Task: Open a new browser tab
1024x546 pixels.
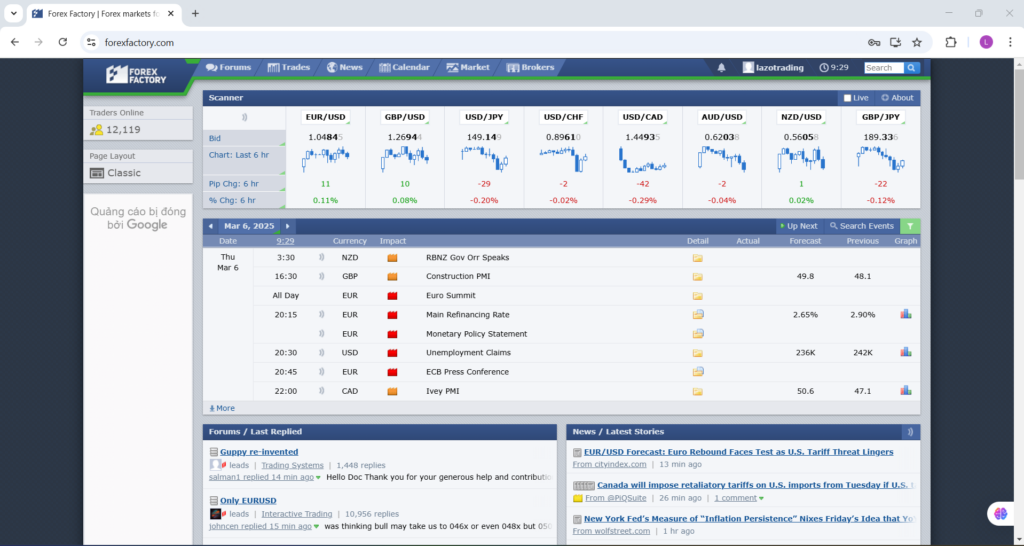Action: [195, 13]
